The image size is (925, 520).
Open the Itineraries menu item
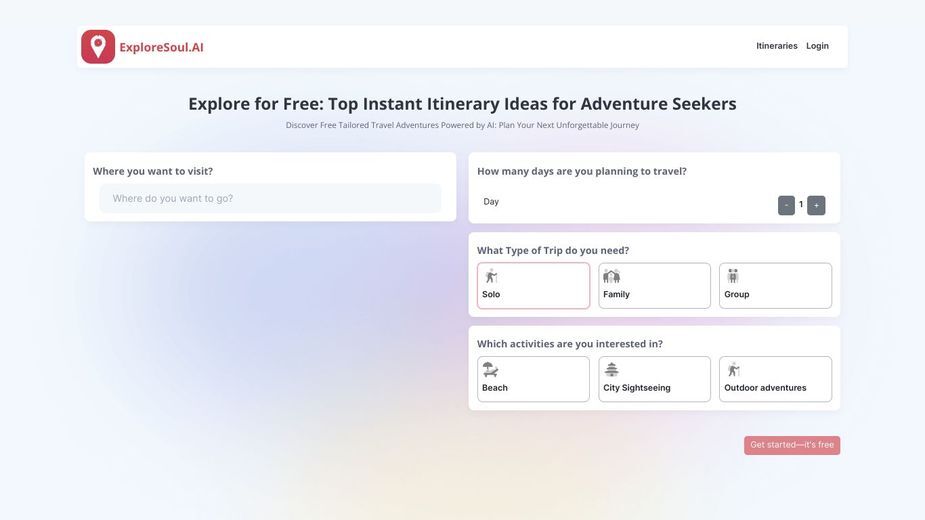pyautogui.click(x=776, y=46)
